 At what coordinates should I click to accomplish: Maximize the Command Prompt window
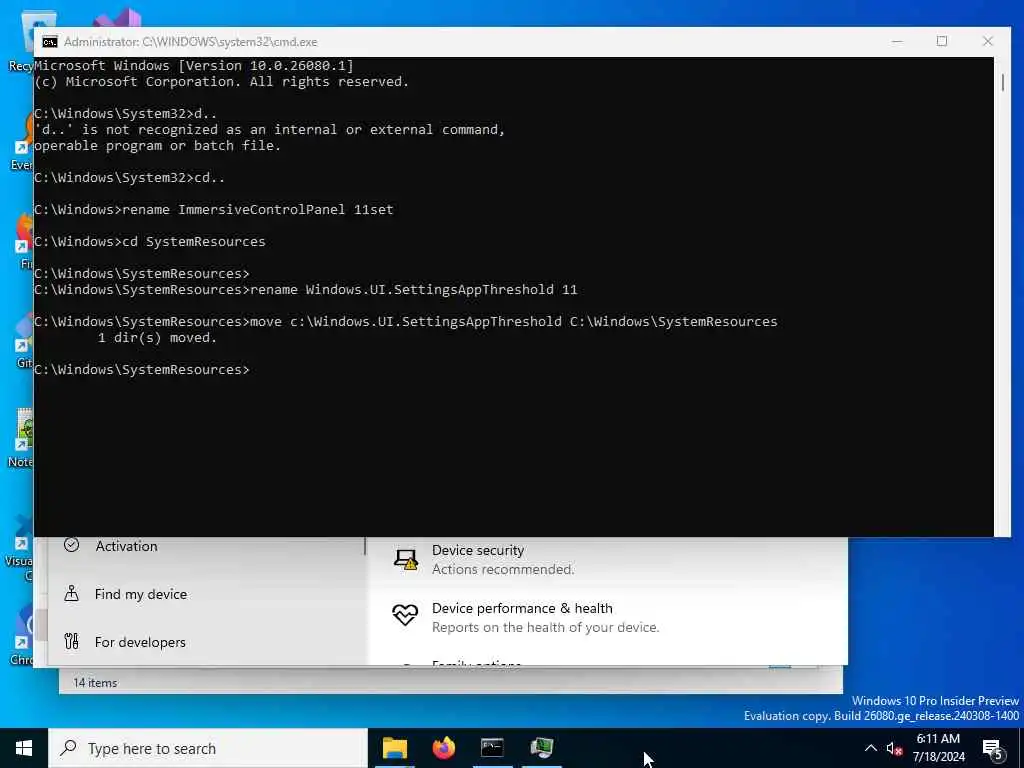(x=942, y=41)
